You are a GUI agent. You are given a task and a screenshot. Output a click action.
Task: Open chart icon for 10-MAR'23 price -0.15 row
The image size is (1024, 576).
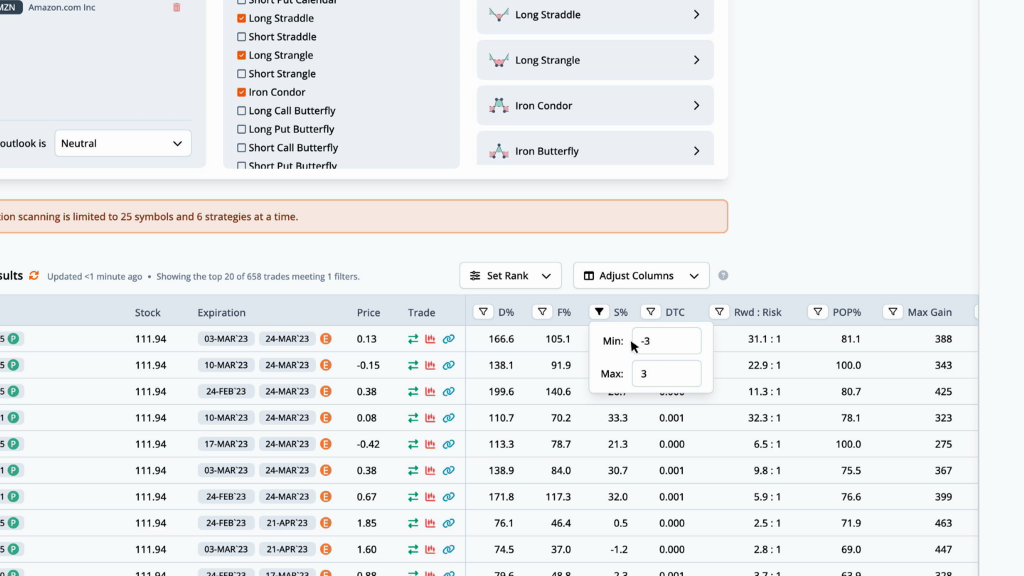click(x=431, y=366)
